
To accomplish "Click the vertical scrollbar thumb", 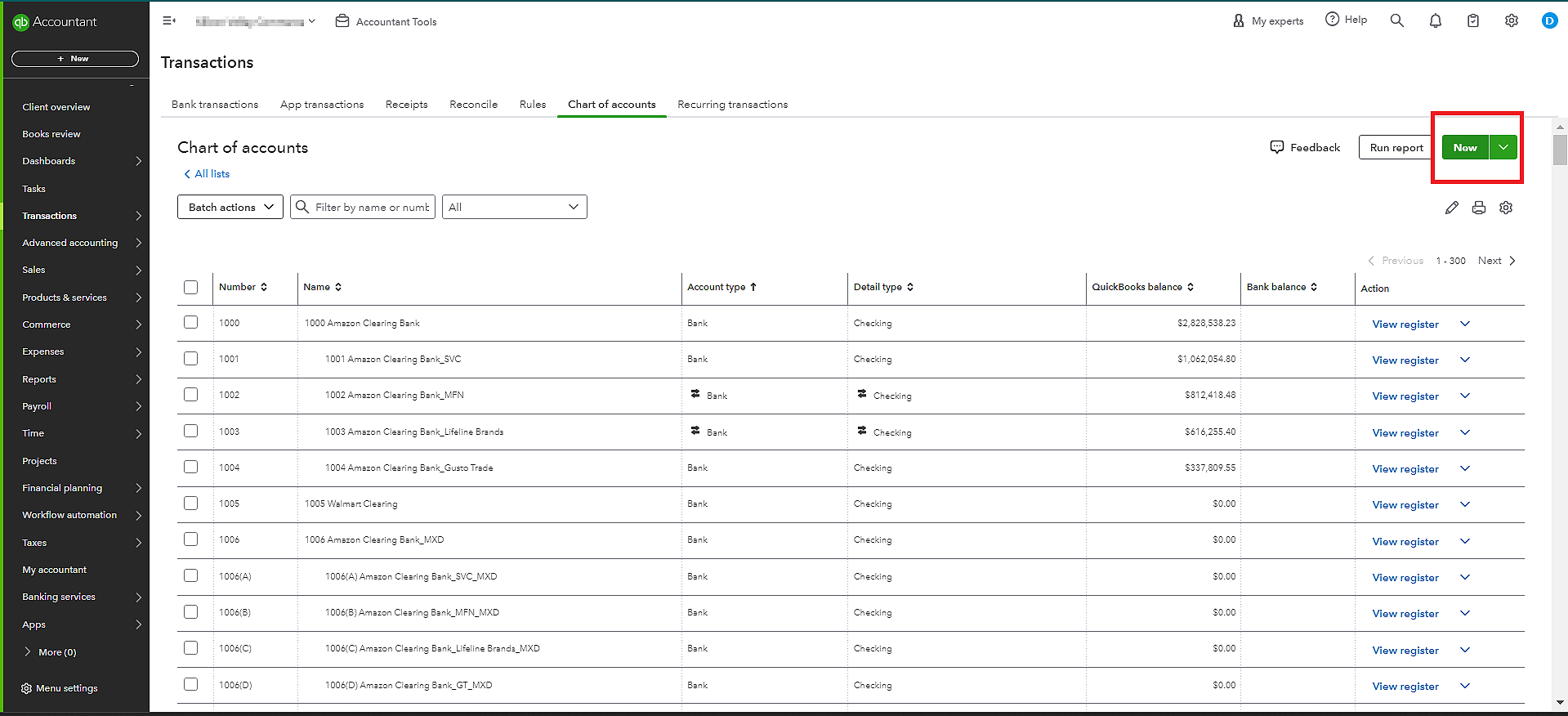I will click(1560, 150).
